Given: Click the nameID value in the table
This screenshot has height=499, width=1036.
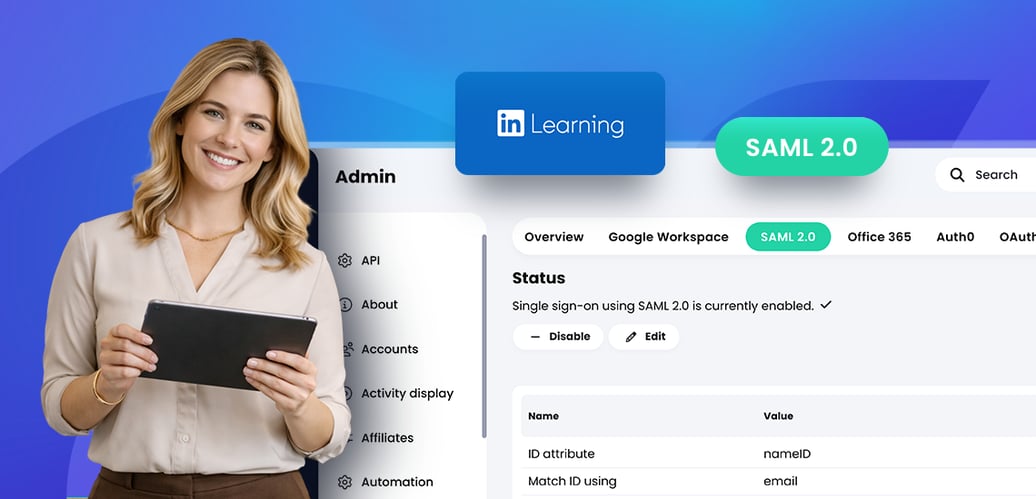Looking at the screenshot, I should [787, 454].
